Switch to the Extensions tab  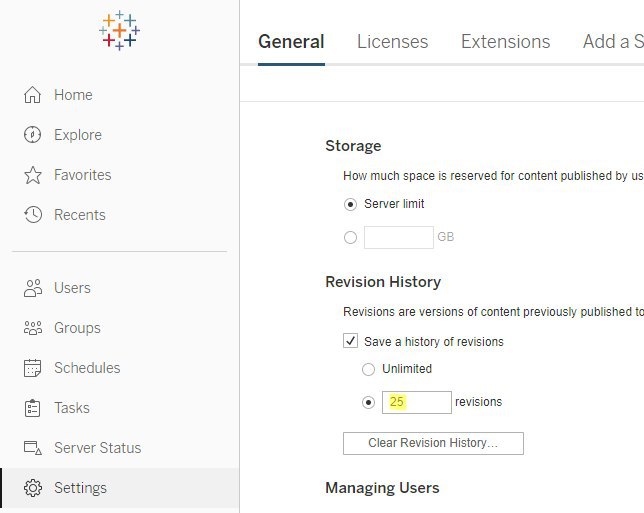(505, 41)
